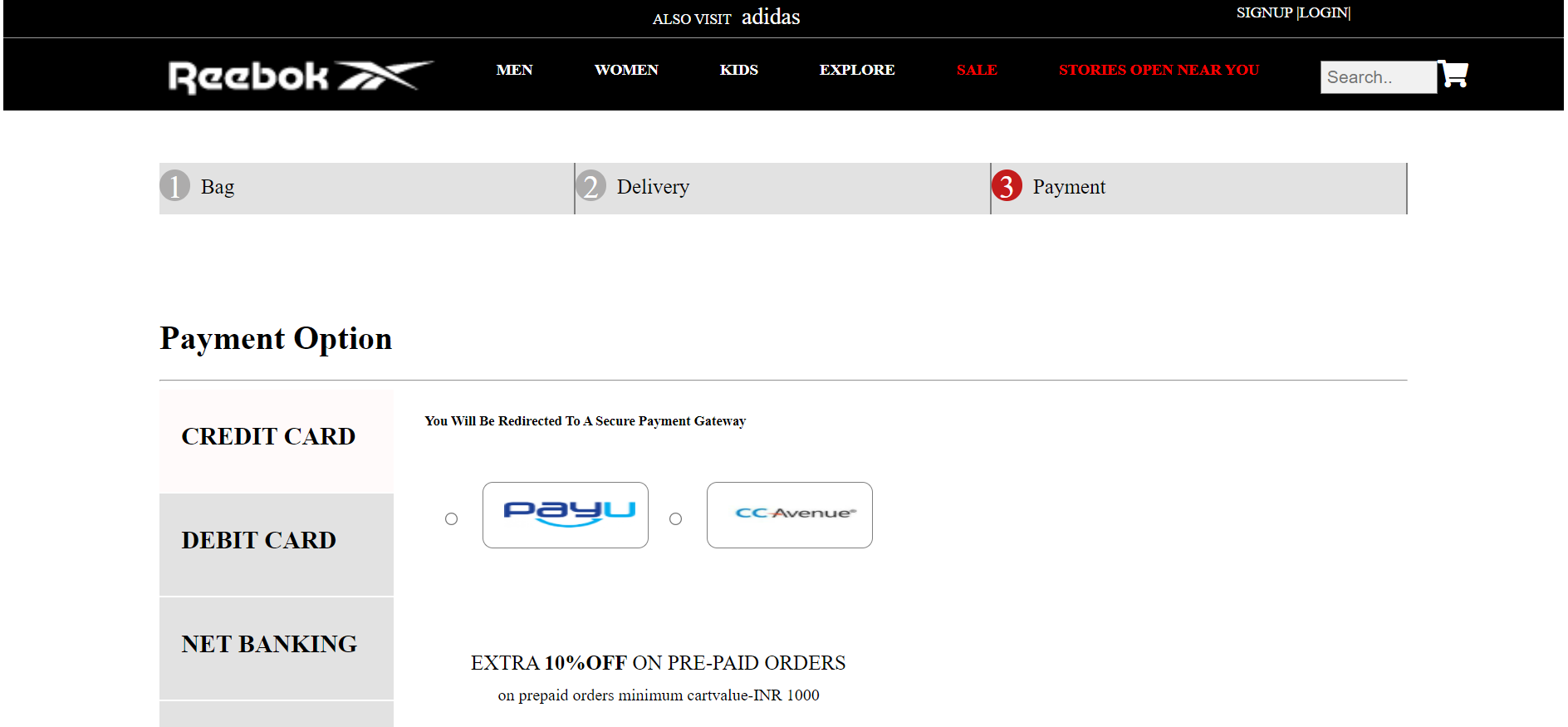The width and height of the screenshot is (1568, 727).
Task: Click the CCAvenue gateway logo
Action: click(790, 515)
